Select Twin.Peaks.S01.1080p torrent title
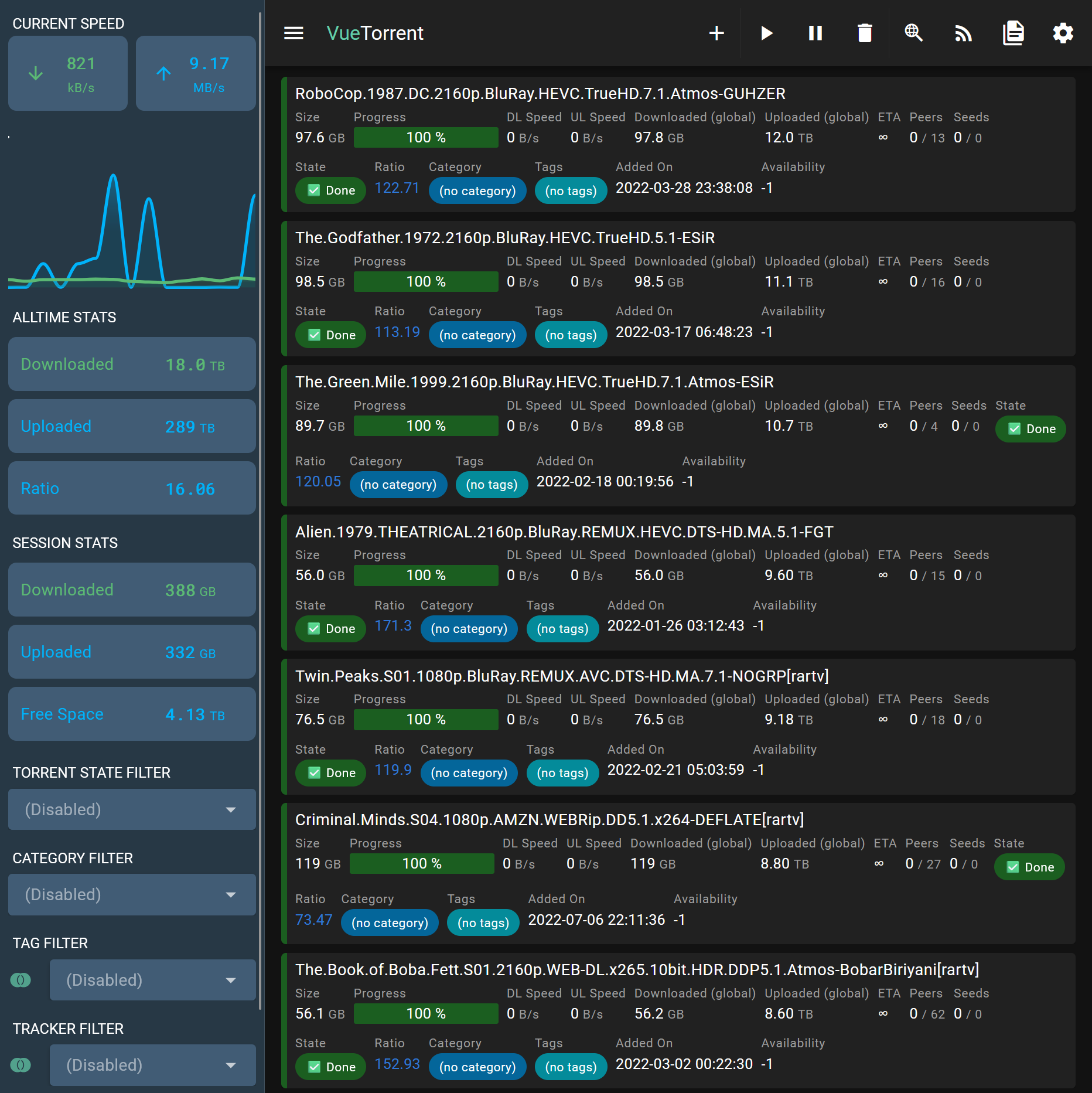The height and width of the screenshot is (1093, 1092). [x=562, y=676]
